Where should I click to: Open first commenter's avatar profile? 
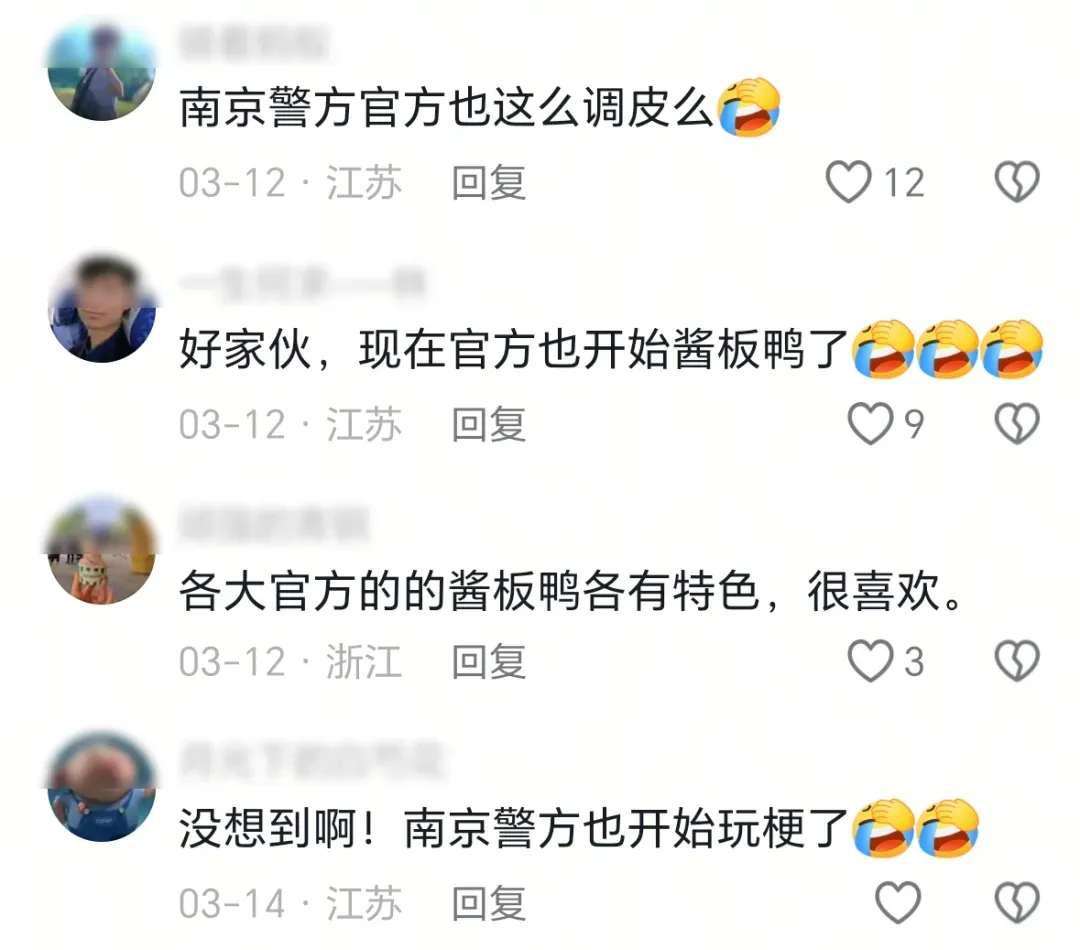click(102, 68)
